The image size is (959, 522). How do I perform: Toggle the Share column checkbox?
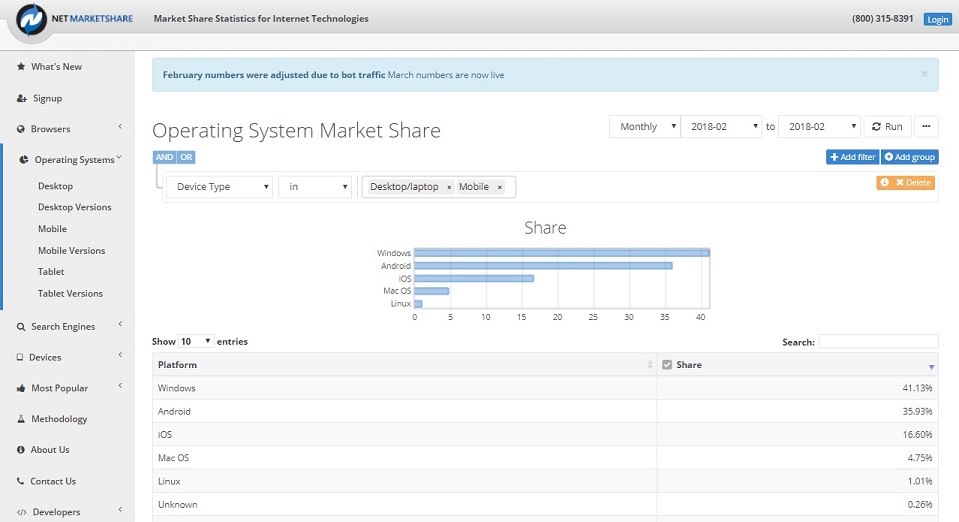[x=667, y=365]
